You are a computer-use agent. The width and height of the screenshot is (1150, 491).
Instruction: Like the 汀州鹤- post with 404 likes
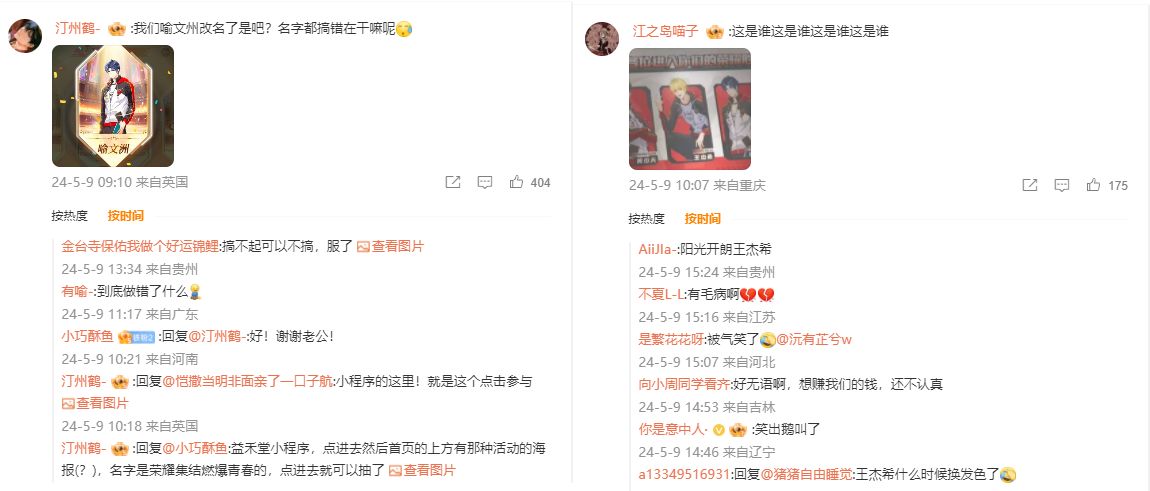coord(530,182)
